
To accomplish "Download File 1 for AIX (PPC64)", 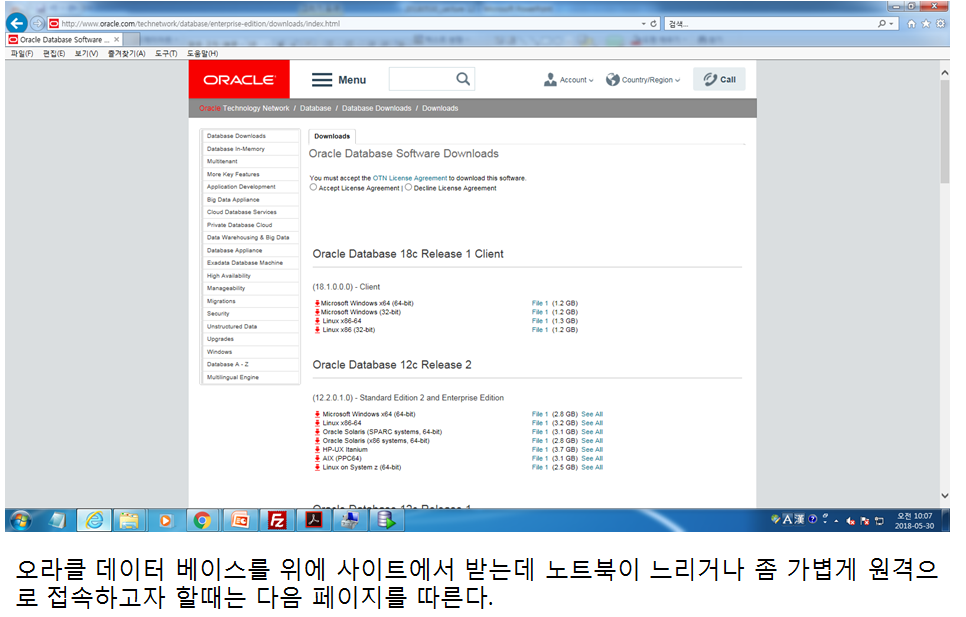I will pos(540,458).
